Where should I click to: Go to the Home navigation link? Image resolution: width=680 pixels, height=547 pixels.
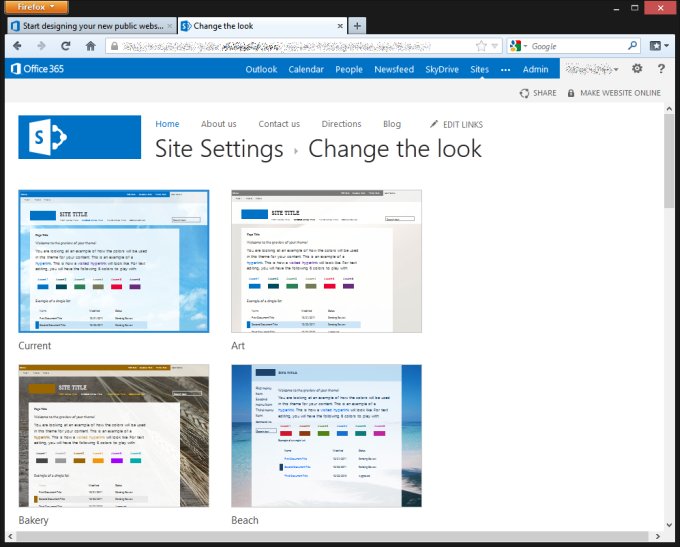(167, 124)
